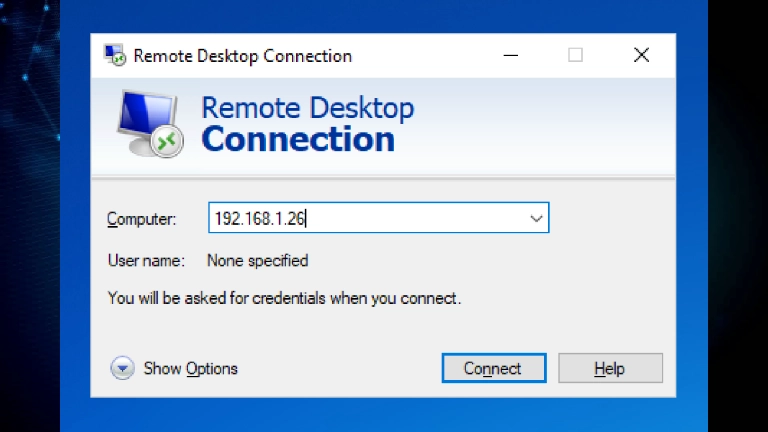The image size is (768, 432).
Task: Click the blue desktop background below the dialog
Action: [384, 415]
